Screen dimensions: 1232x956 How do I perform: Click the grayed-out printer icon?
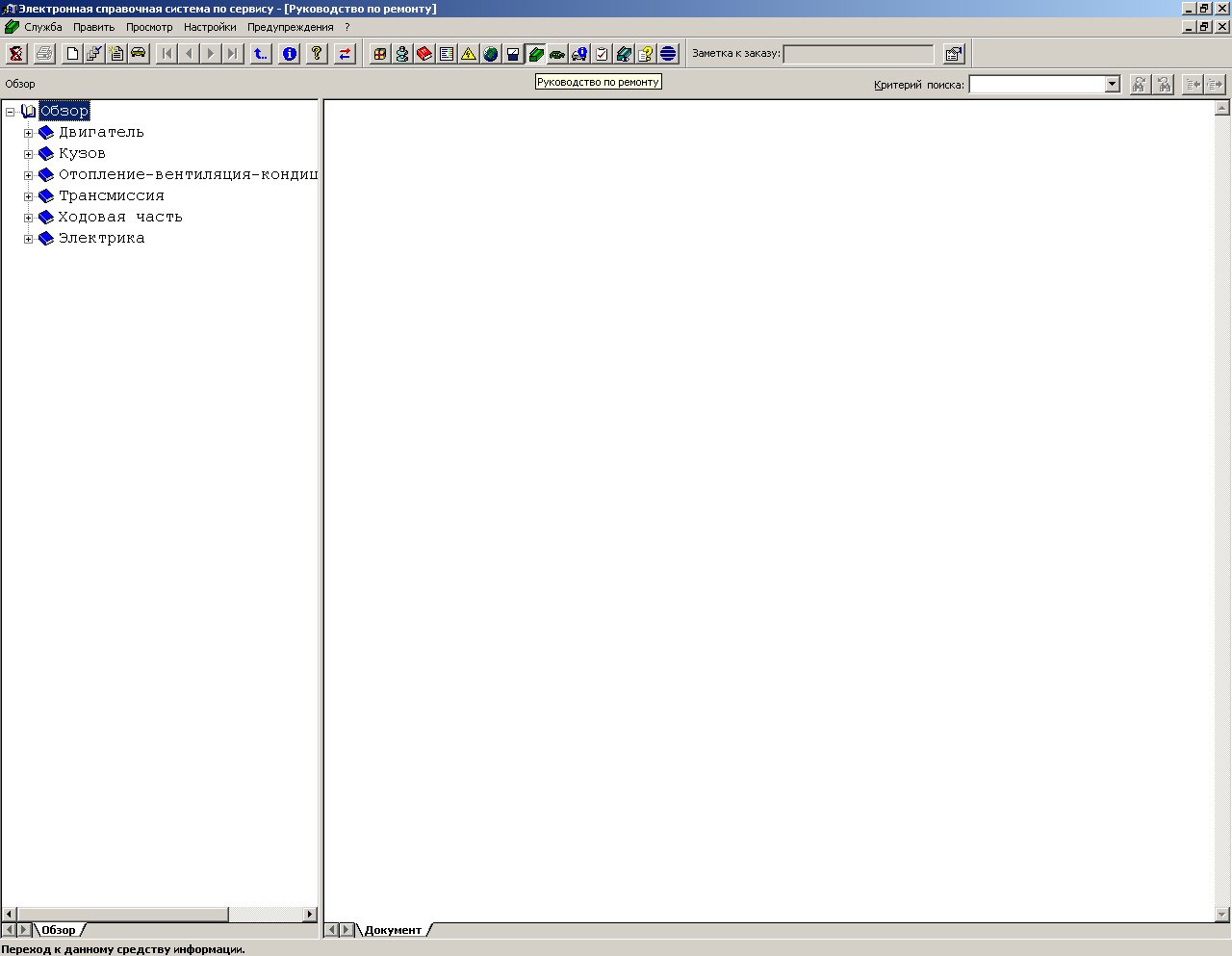tap(44, 54)
